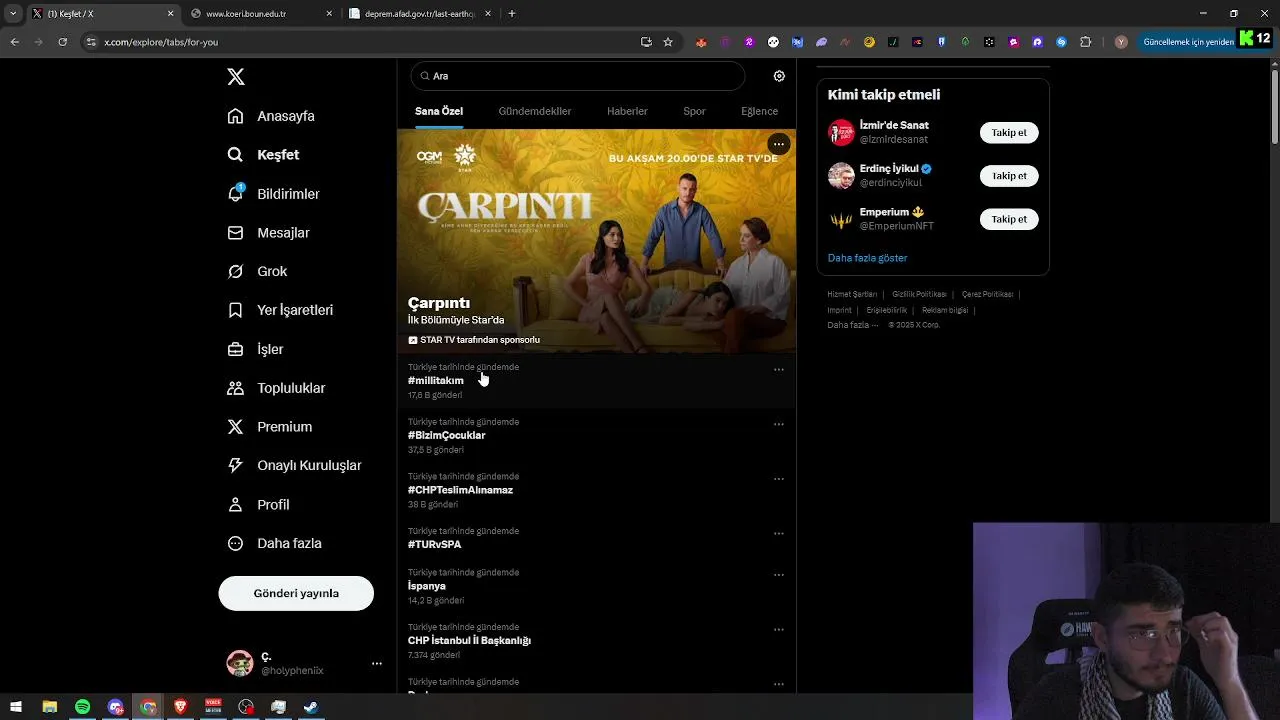
Task: Click Güncellemek için yeniden update button
Action: [x=1189, y=42]
